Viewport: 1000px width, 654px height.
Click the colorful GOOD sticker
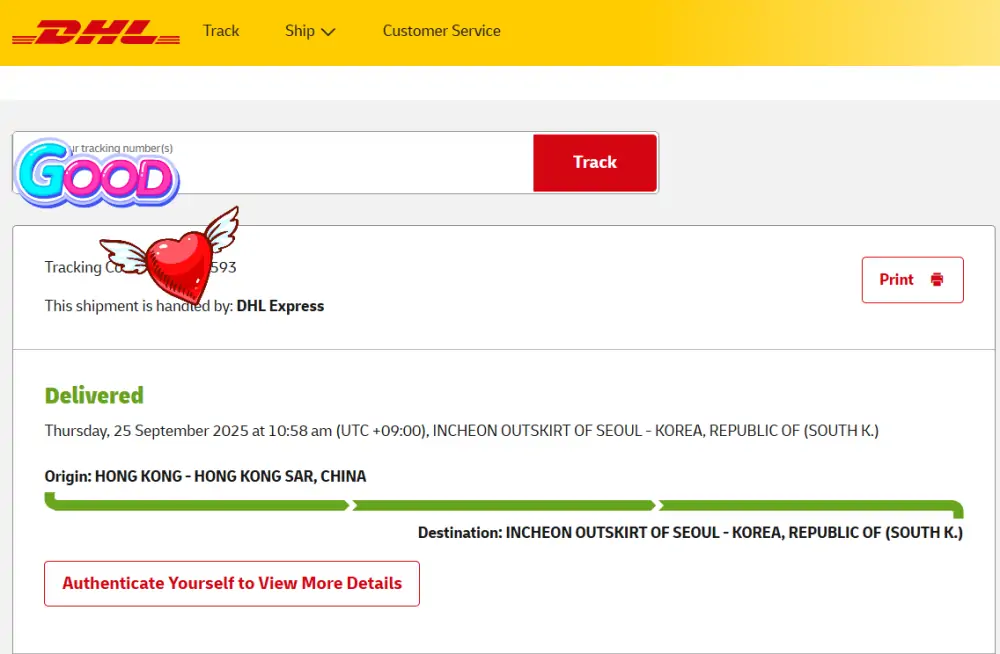click(x=97, y=175)
